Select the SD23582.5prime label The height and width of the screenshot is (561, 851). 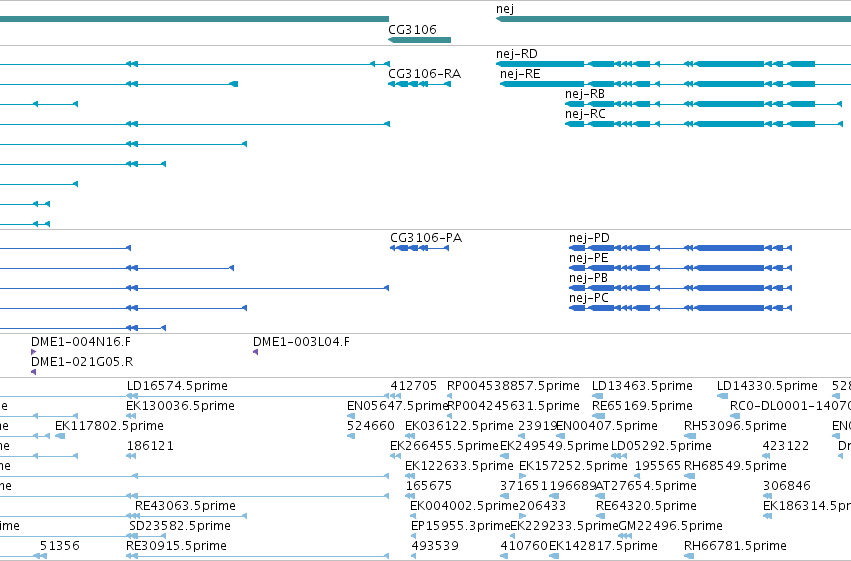coord(180,526)
